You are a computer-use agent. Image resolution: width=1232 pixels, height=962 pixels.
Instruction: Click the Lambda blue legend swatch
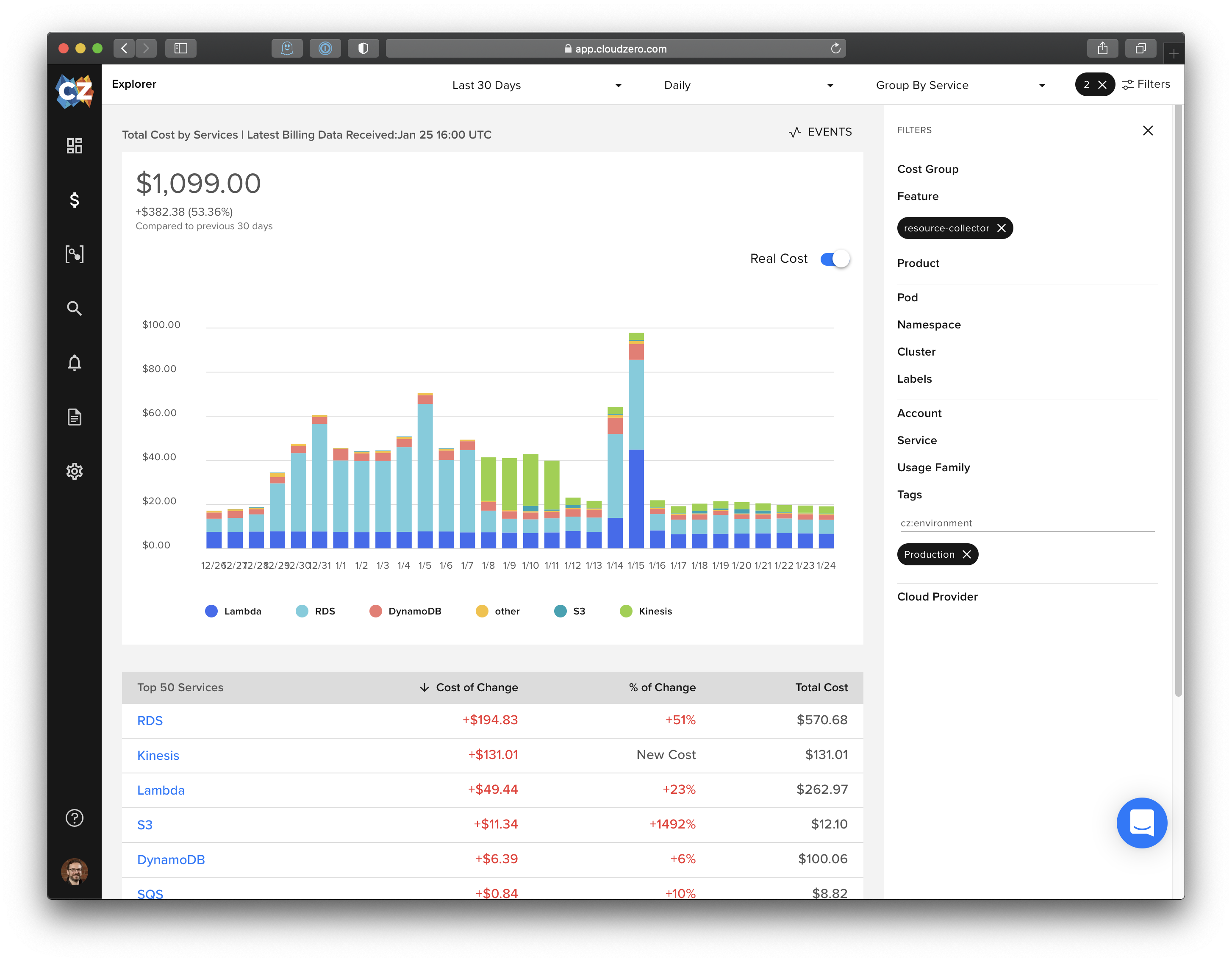point(211,611)
